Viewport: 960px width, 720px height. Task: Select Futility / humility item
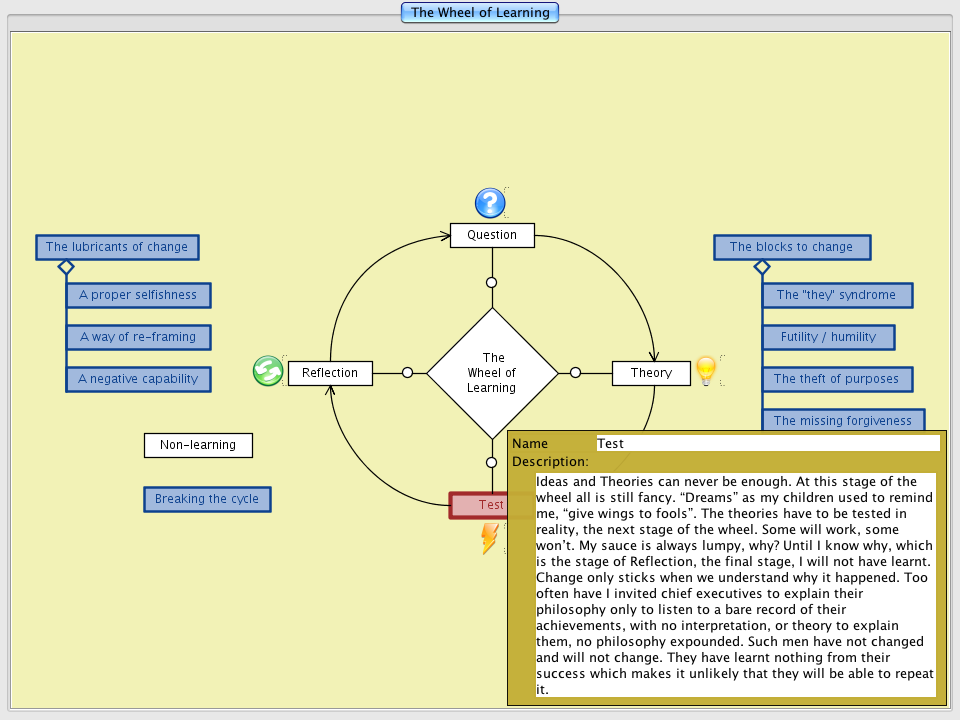coord(828,337)
